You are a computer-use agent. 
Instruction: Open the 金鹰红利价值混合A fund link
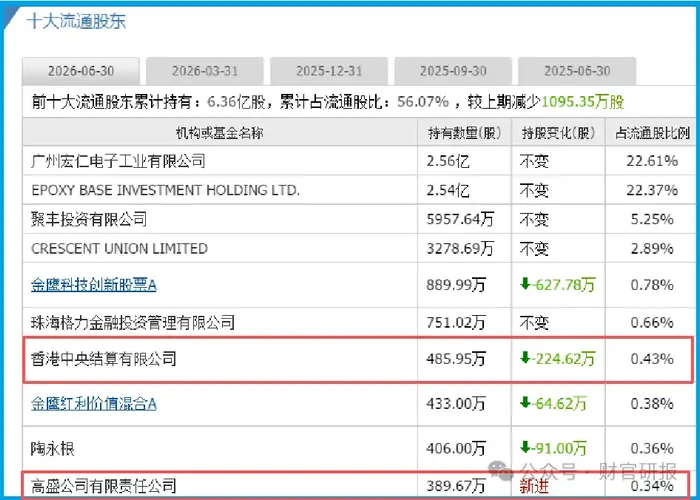pos(94,404)
